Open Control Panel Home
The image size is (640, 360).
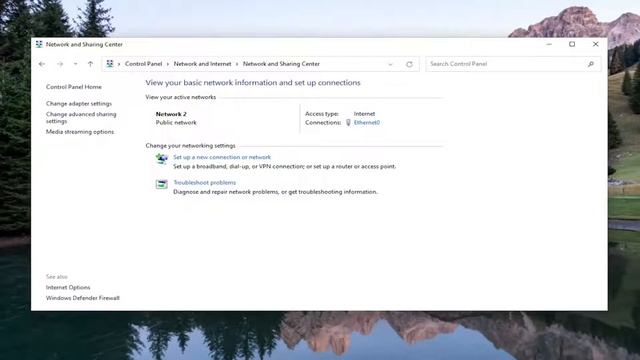pyautogui.click(x=74, y=87)
